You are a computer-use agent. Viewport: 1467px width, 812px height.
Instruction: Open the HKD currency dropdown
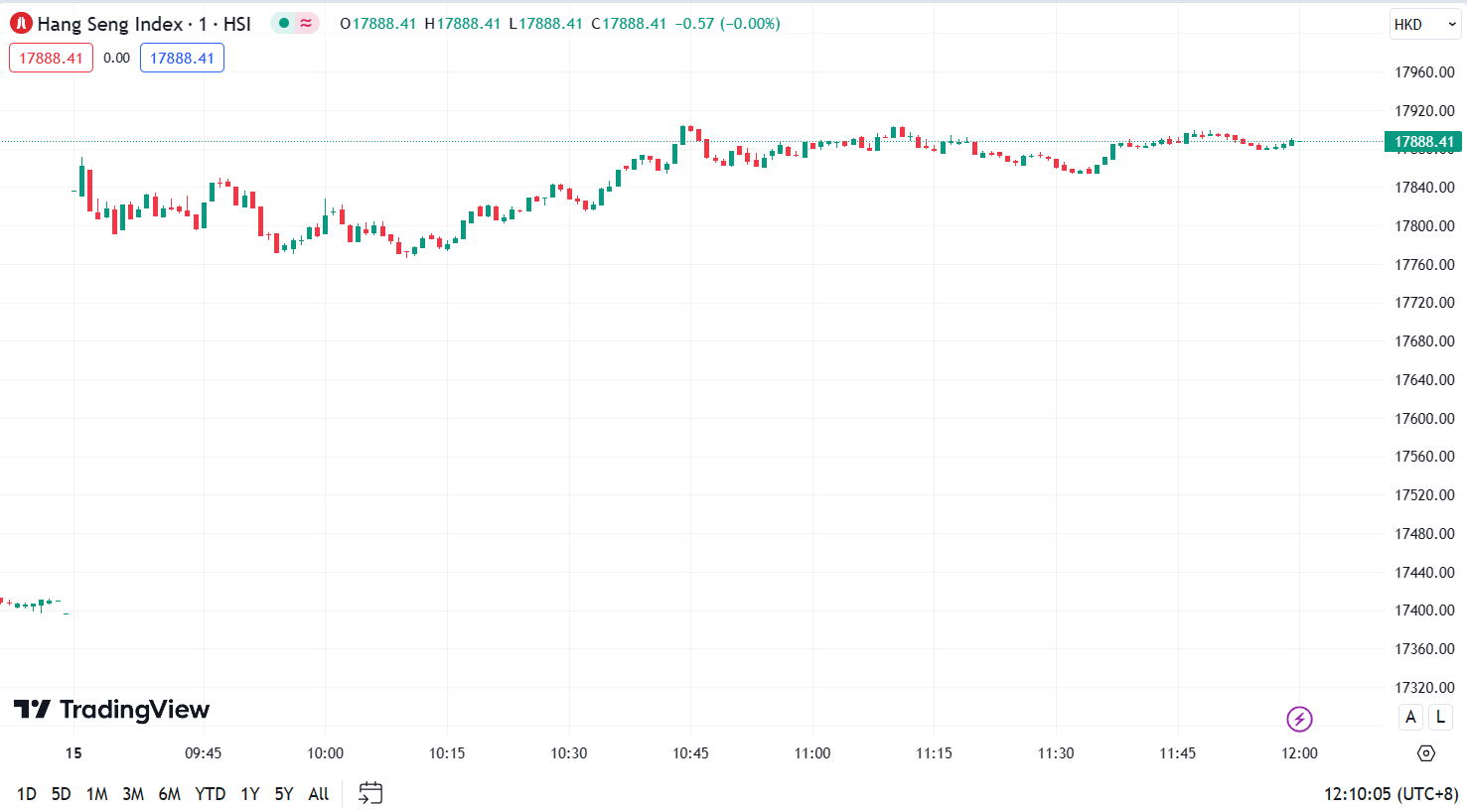1424,25
